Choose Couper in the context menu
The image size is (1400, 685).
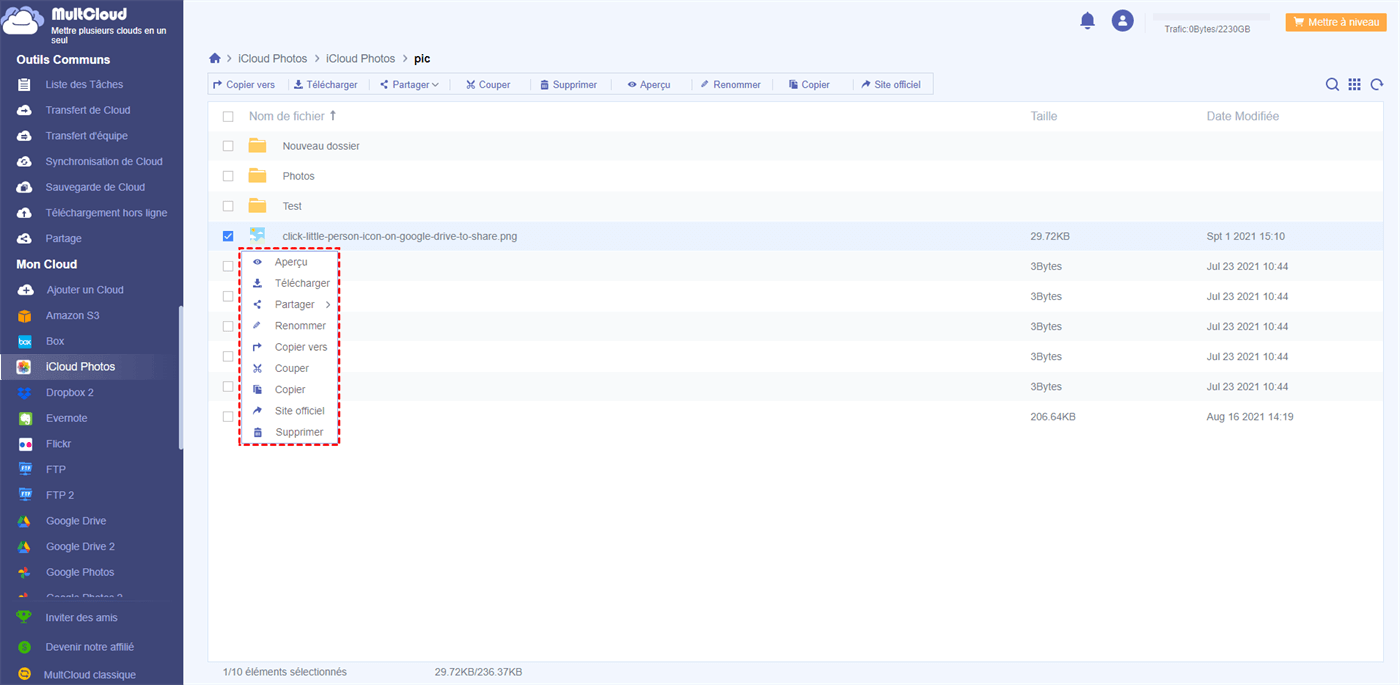[290, 368]
